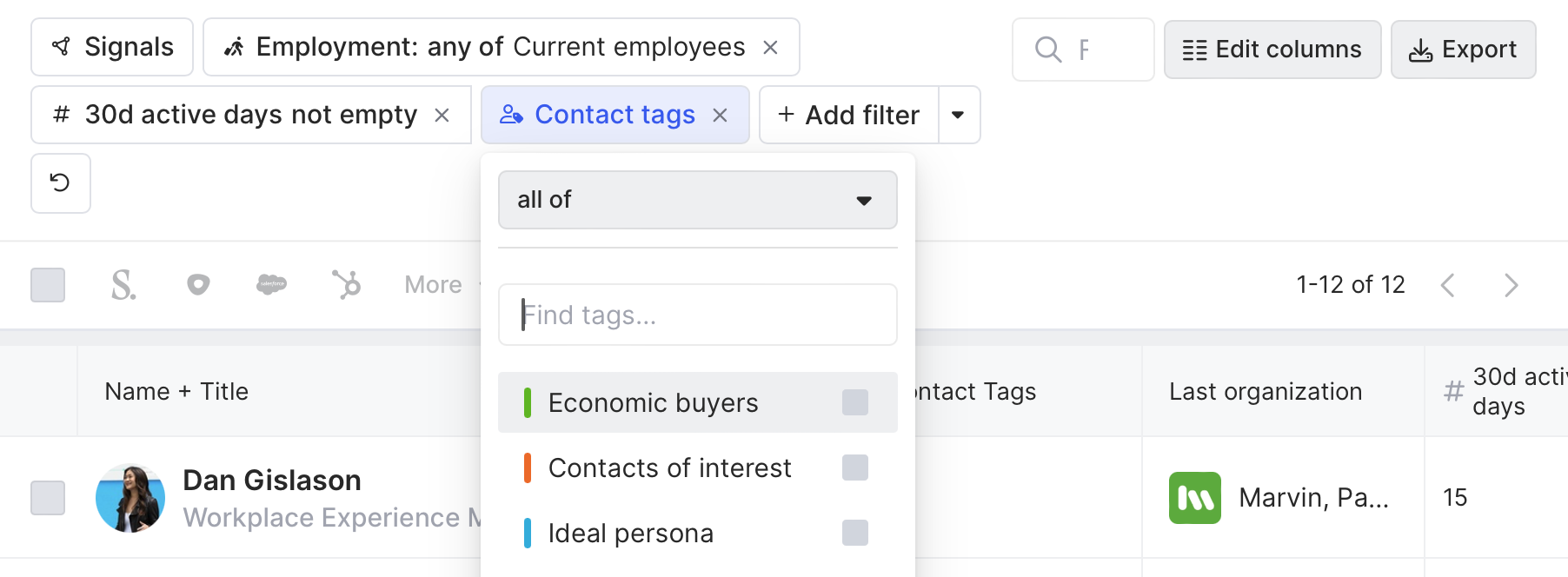This screenshot has height=577, width=1568.
Task: Click the Salesloft S icon
Action: tap(123, 285)
